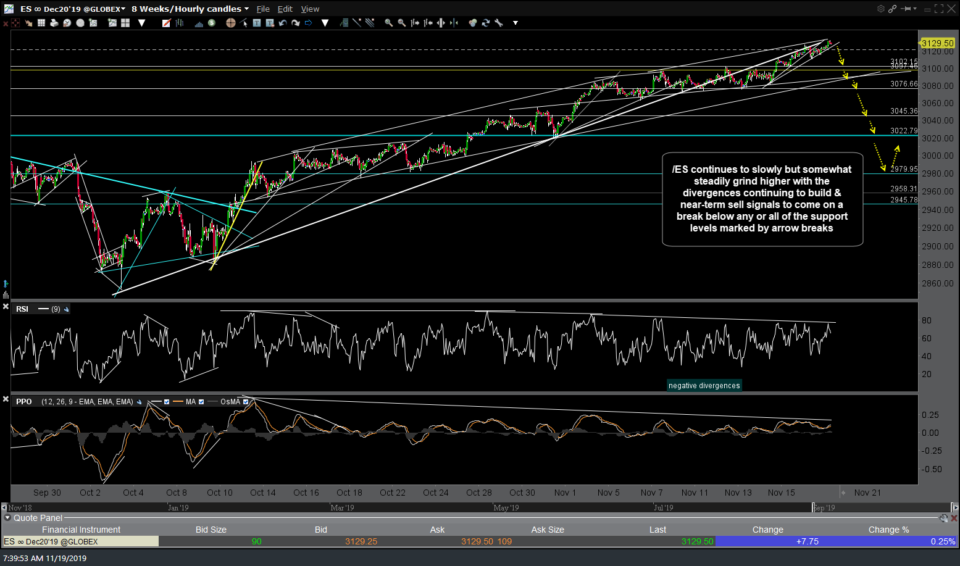Click the green circular dollar icon
This screenshot has width=960, height=566.
point(211,23)
